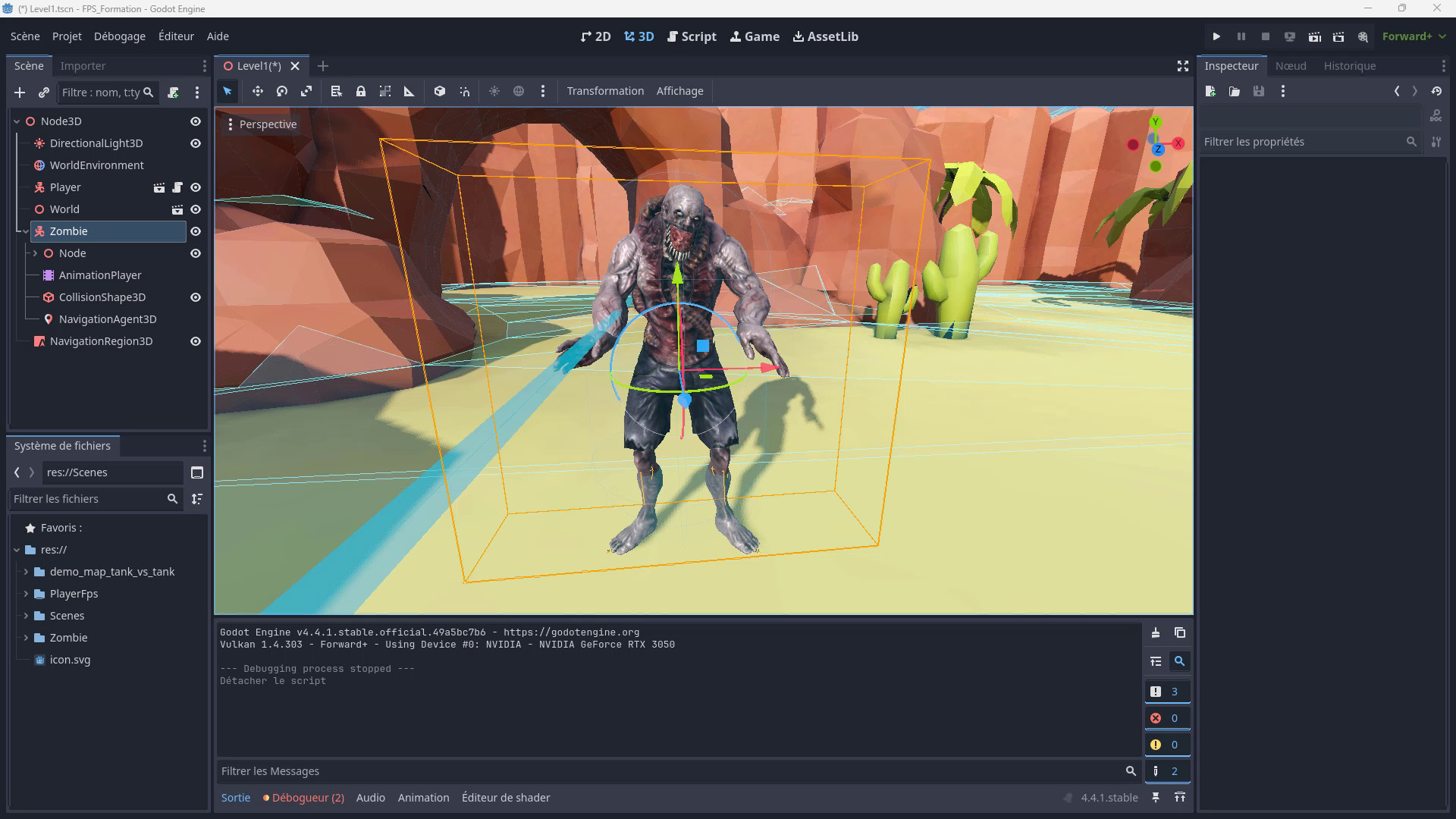1456x819 pixels.
Task: Click the ruler measure tool icon
Action: tap(409, 91)
